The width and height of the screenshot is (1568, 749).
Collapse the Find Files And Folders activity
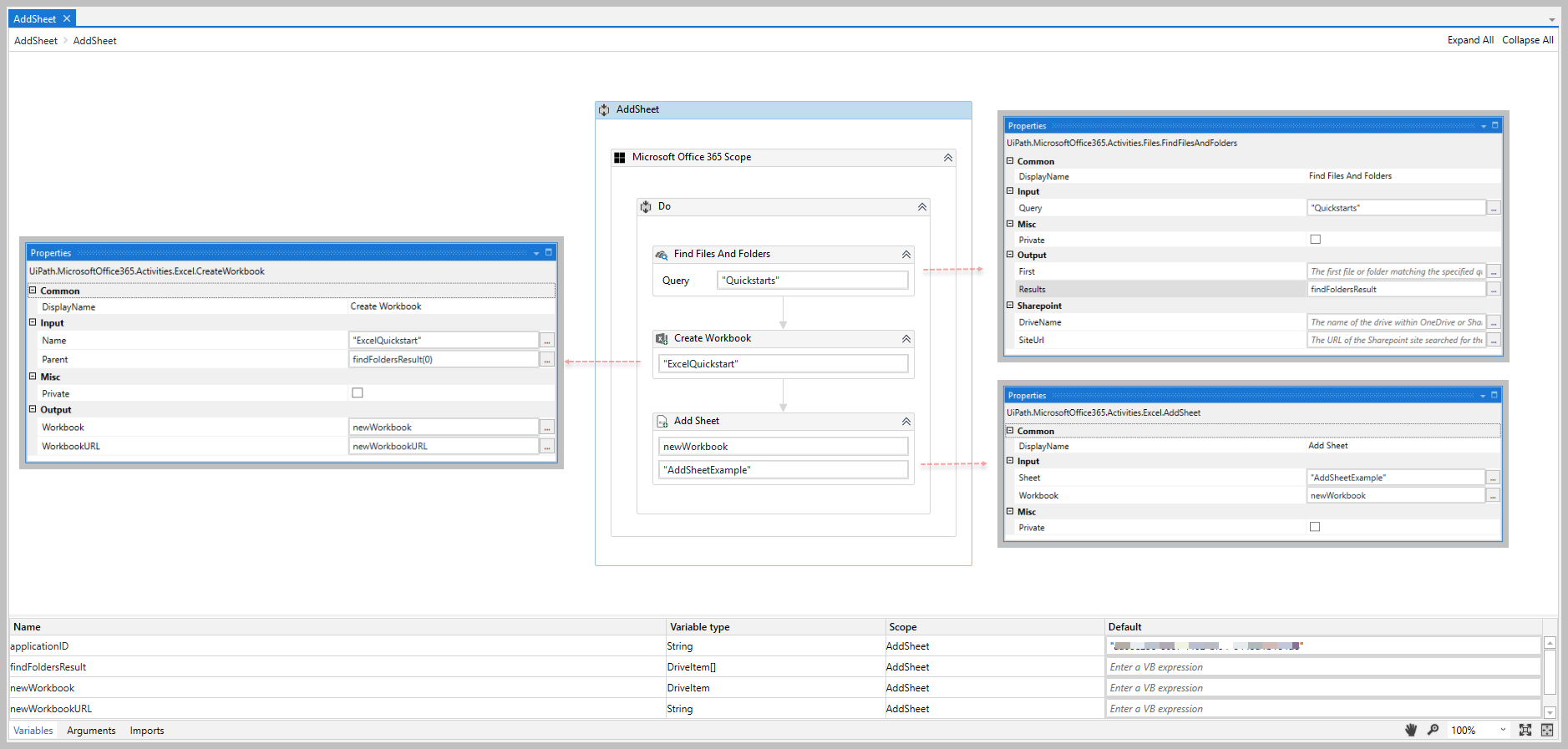(906, 255)
